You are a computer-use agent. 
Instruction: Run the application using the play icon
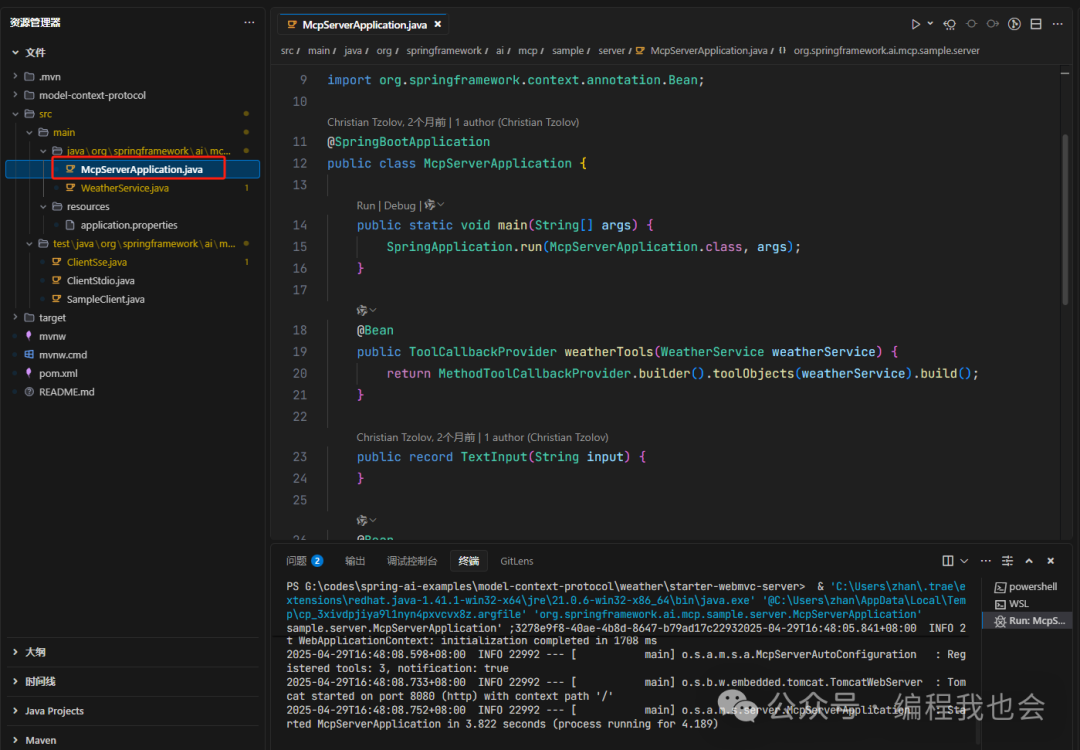coord(915,25)
